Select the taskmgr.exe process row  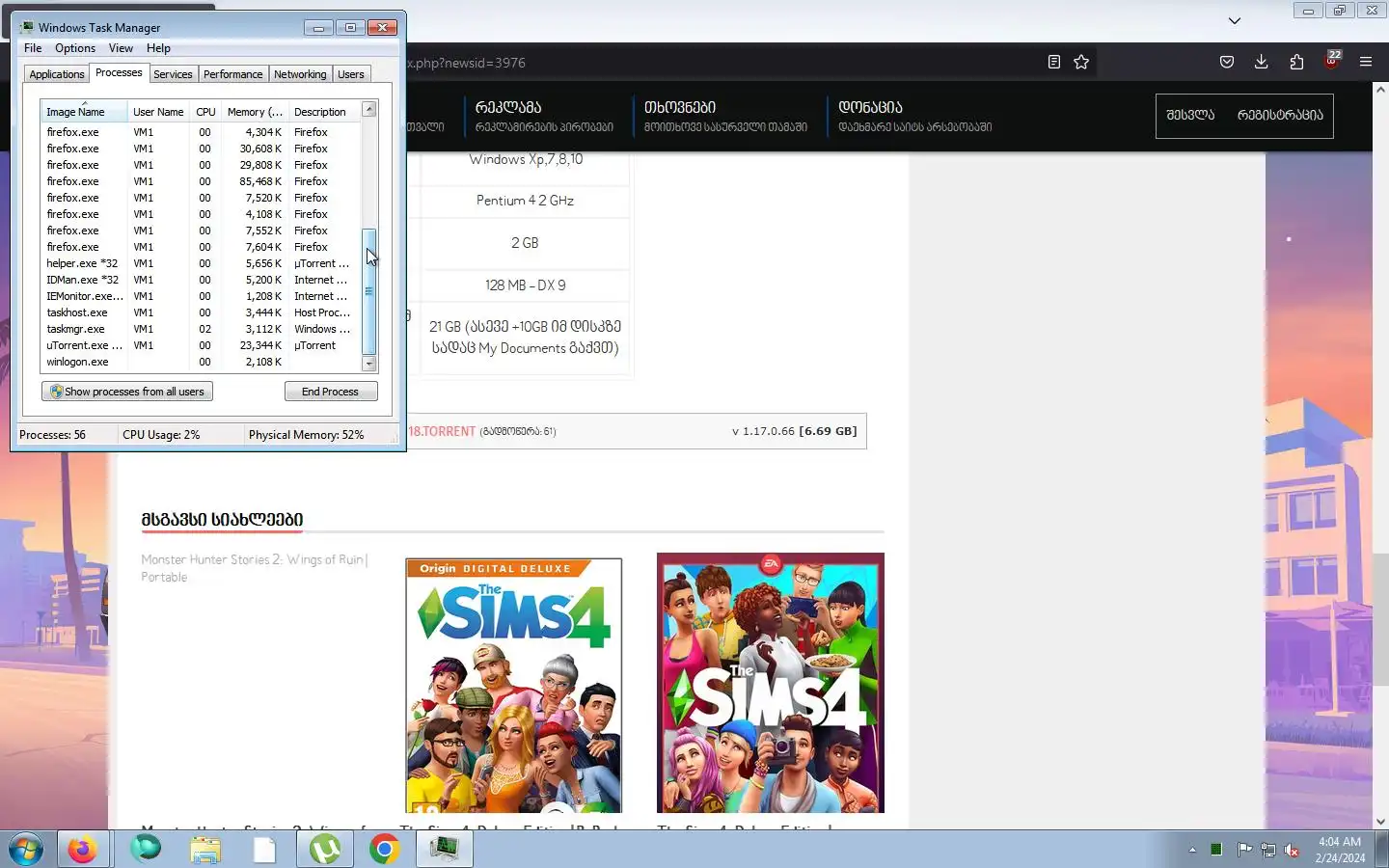pos(201,329)
